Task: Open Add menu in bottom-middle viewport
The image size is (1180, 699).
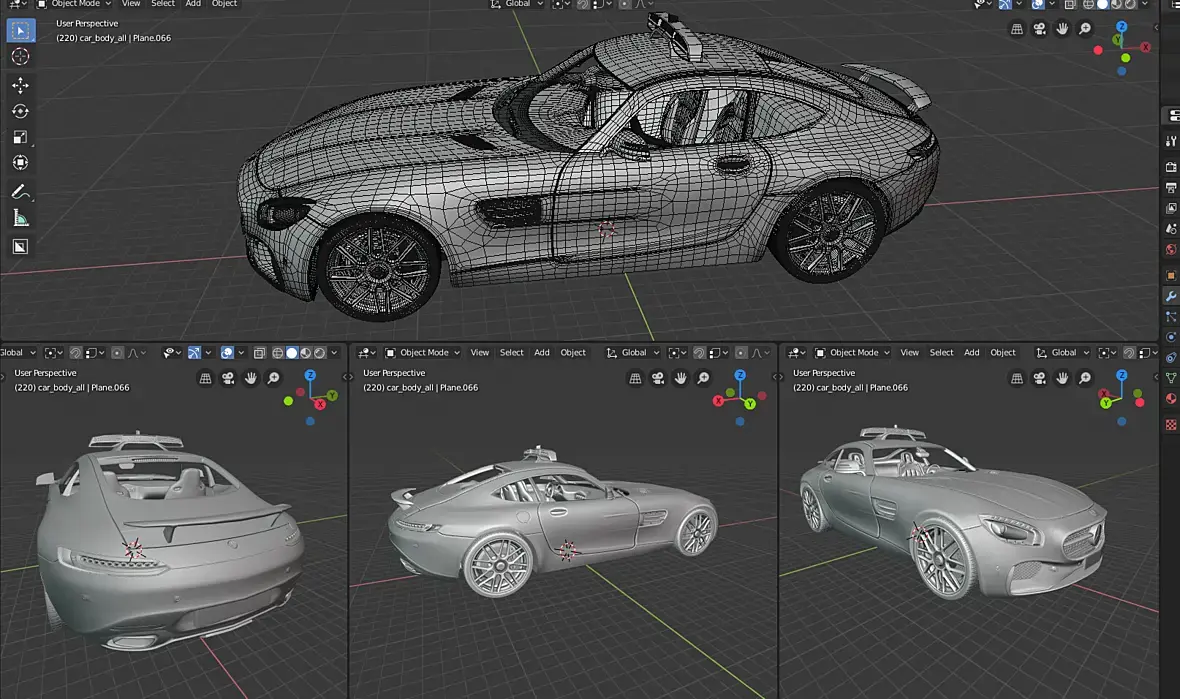Action: (x=542, y=352)
